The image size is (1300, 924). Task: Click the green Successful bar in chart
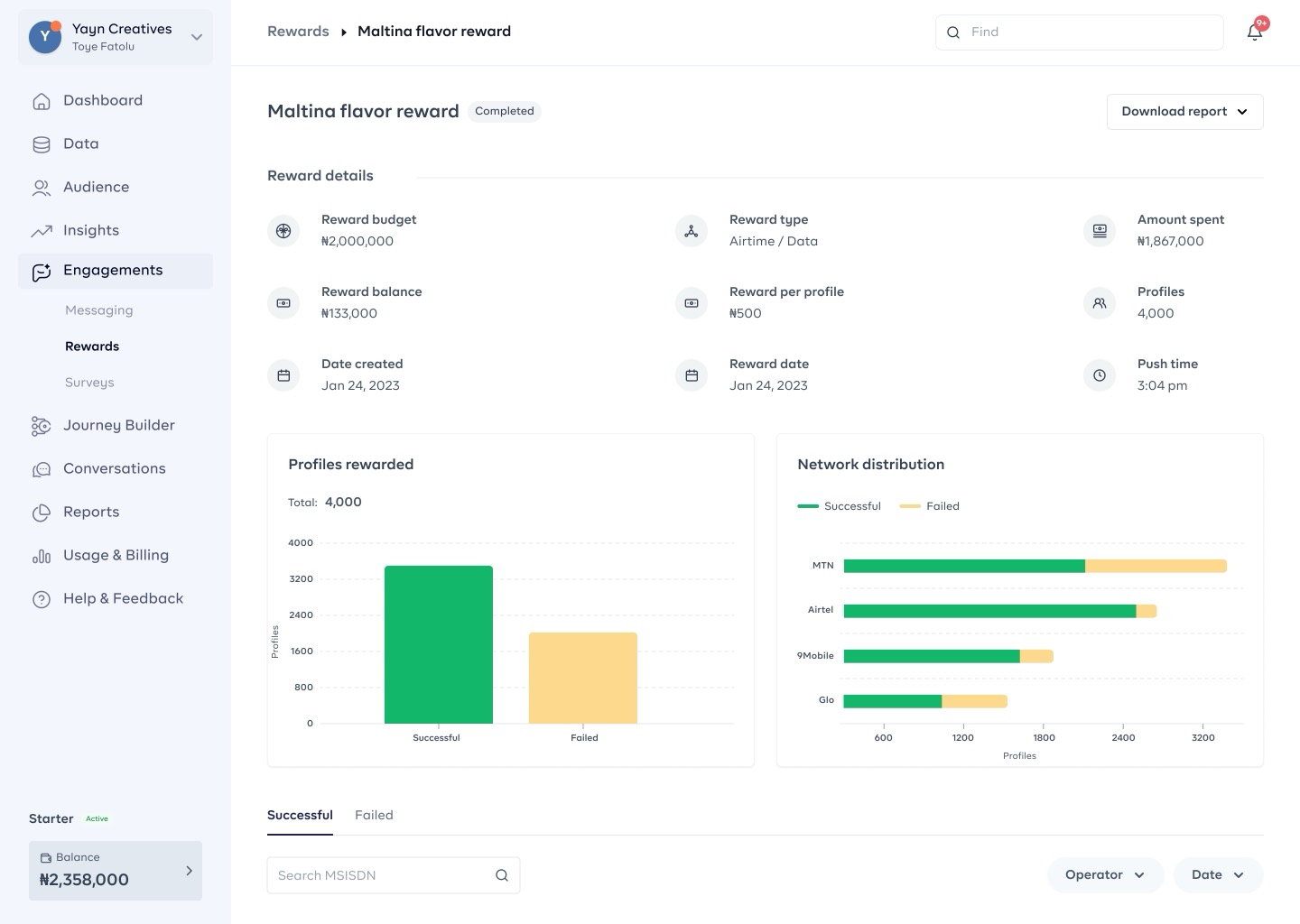[439, 644]
